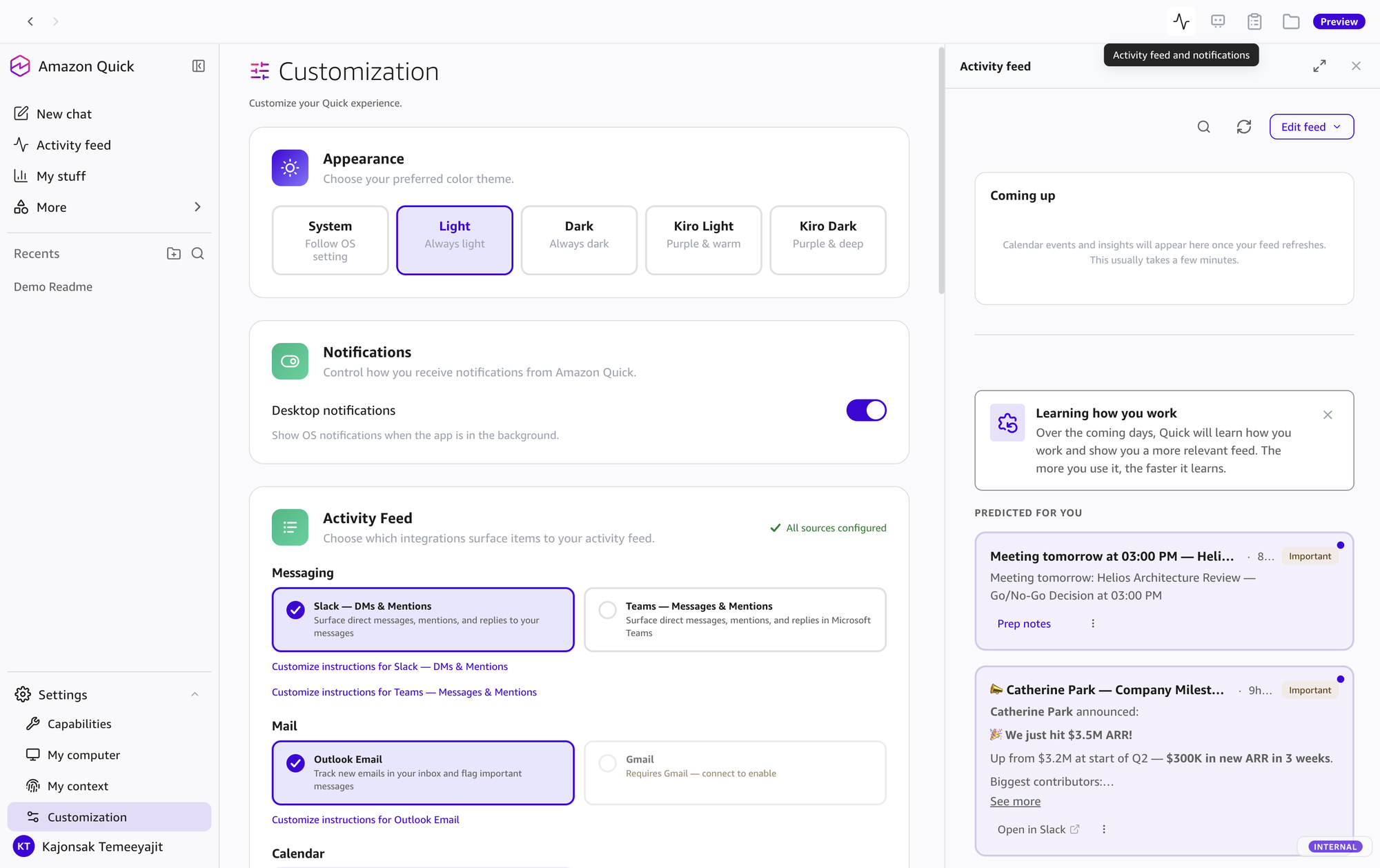The height and width of the screenshot is (868, 1380).
Task: Click Open in Slack link
Action: pyautogui.click(x=1038, y=829)
